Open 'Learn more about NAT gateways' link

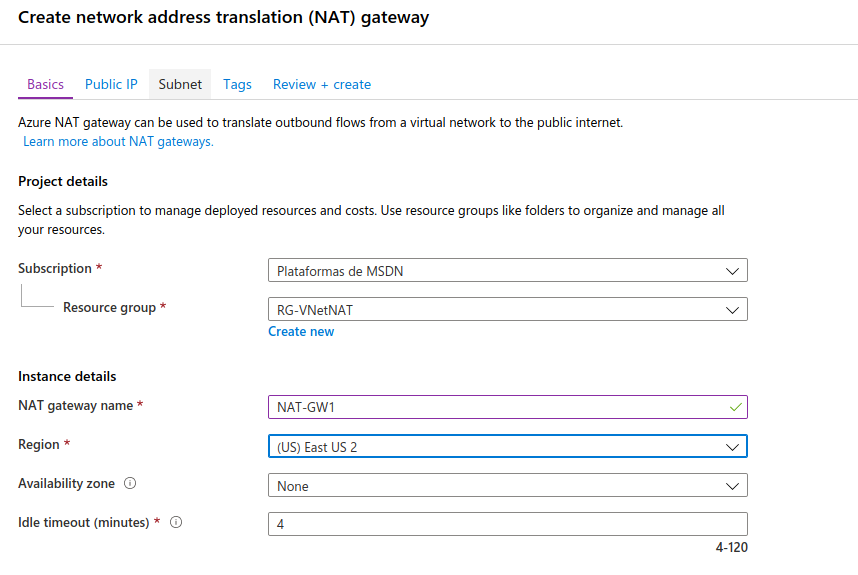pos(118,142)
